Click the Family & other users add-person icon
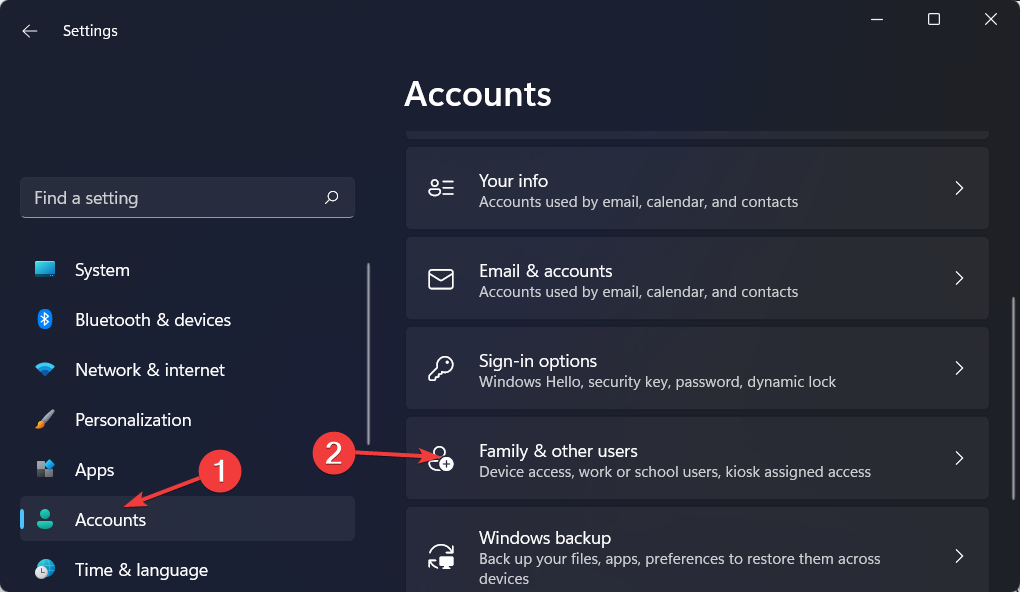 [x=440, y=458]
